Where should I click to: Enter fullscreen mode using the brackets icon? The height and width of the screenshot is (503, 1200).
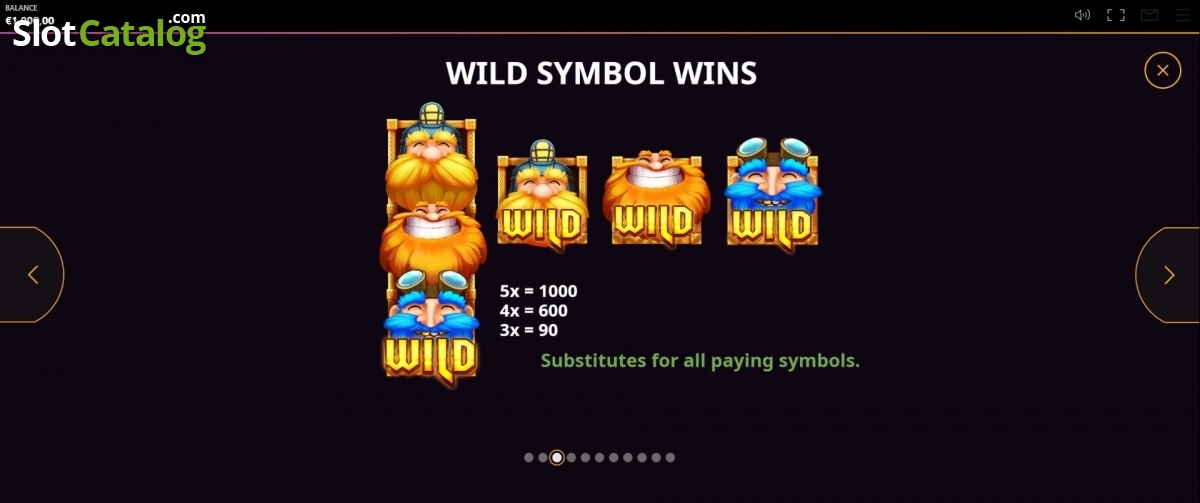coord(1116,15)
